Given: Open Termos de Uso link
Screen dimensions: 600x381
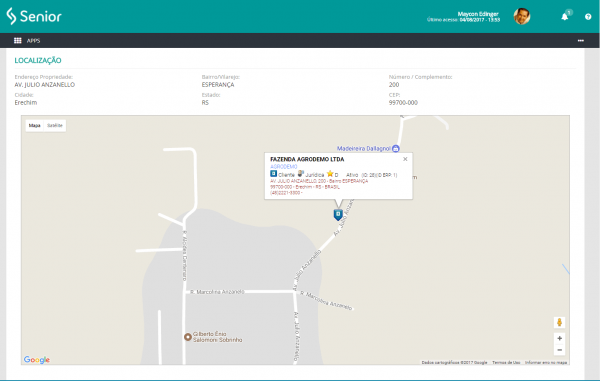Looking at the screenshot, I should pos(506,362).
